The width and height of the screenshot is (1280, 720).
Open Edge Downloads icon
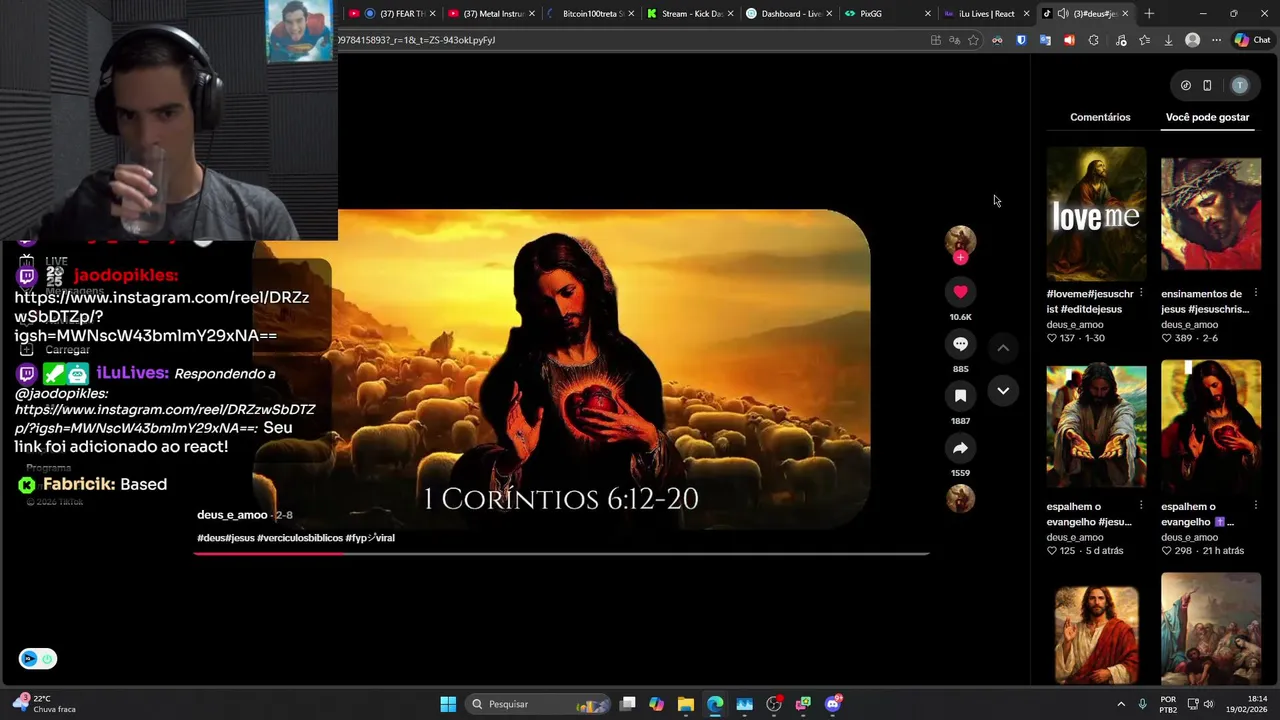(1168, 40)
